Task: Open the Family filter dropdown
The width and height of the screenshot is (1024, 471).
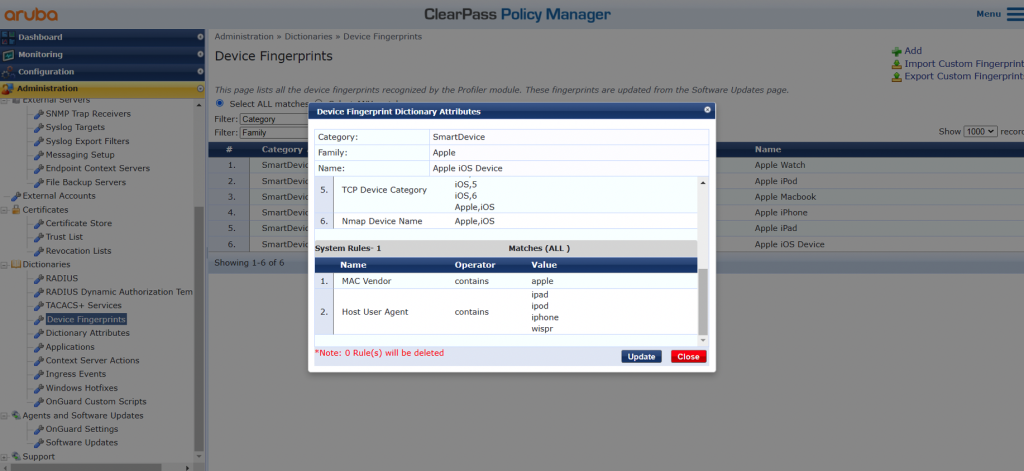Action: [x=274, y=133]
